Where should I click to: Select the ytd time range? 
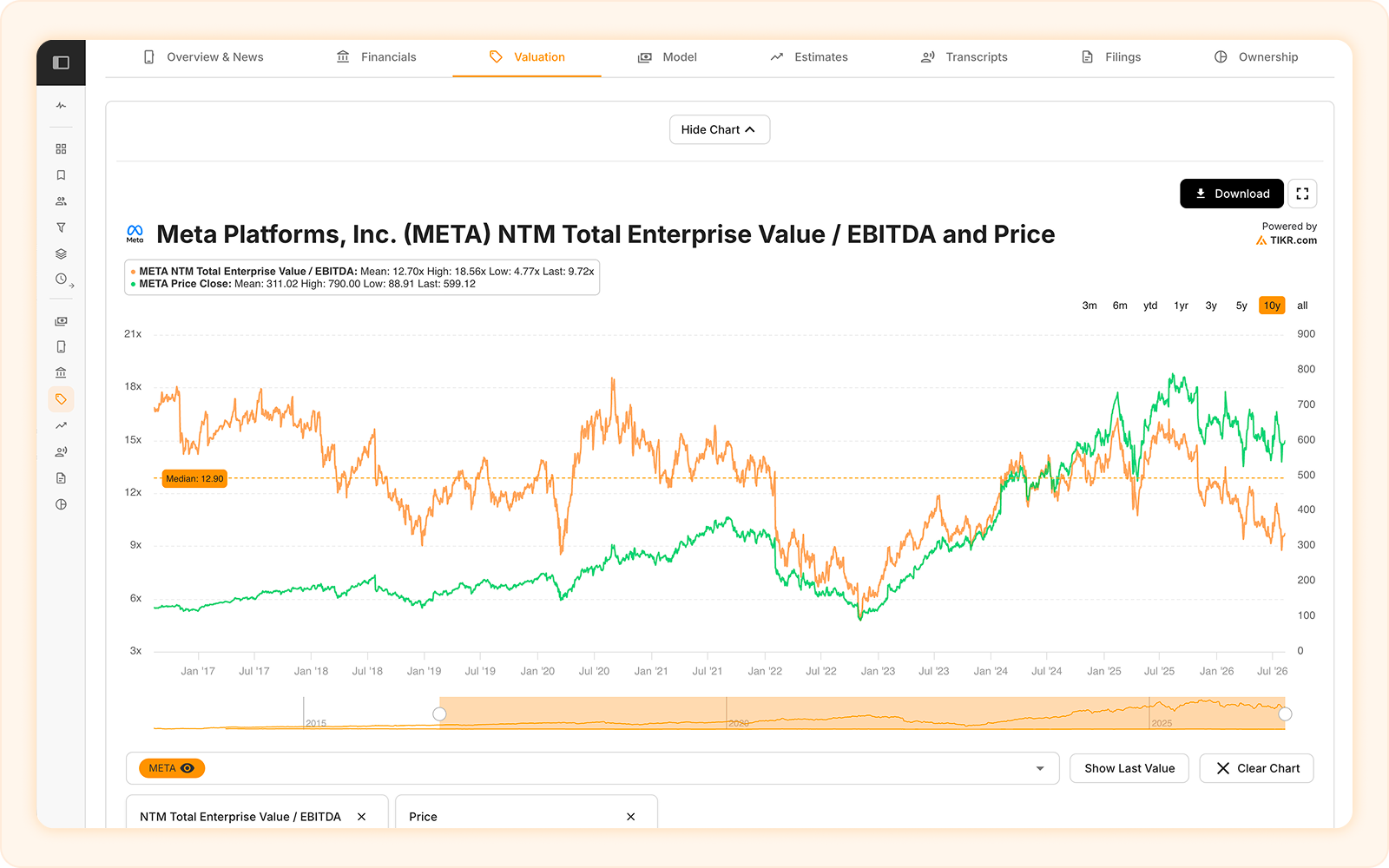[1150, 306]
